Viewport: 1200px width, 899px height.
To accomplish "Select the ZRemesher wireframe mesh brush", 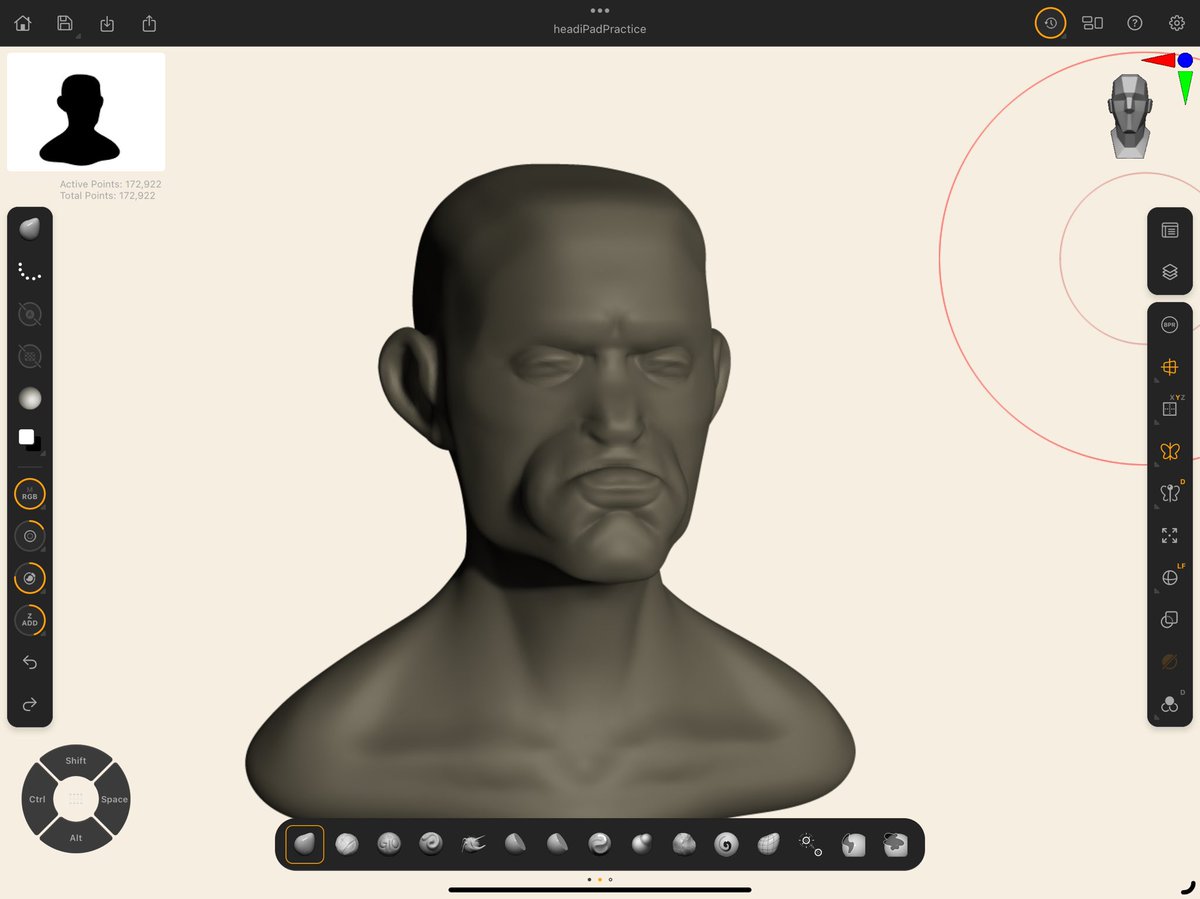I will (768, 845).
